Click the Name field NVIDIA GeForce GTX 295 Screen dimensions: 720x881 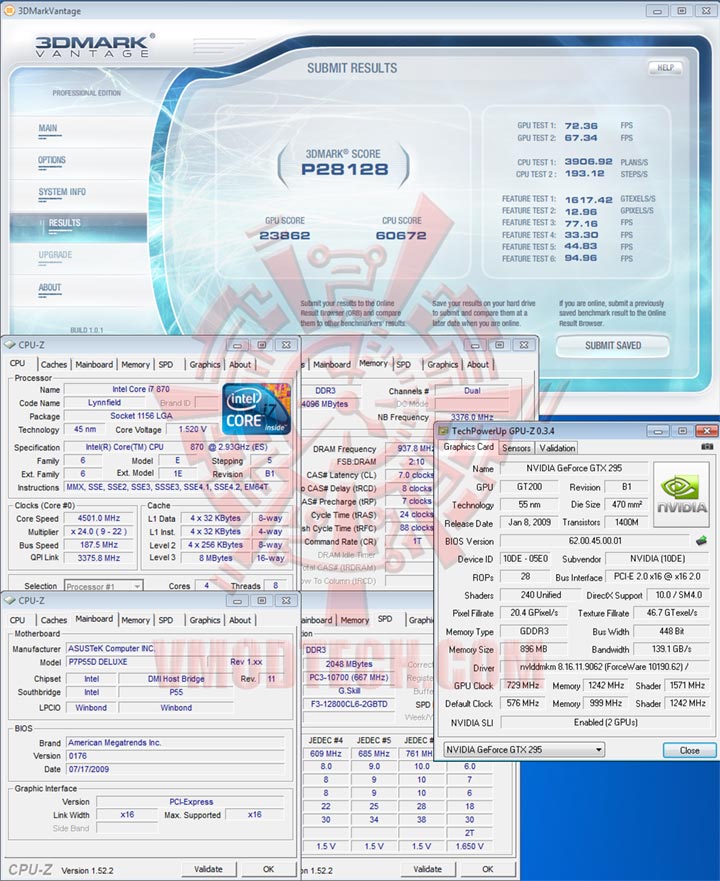click(573, 468)
